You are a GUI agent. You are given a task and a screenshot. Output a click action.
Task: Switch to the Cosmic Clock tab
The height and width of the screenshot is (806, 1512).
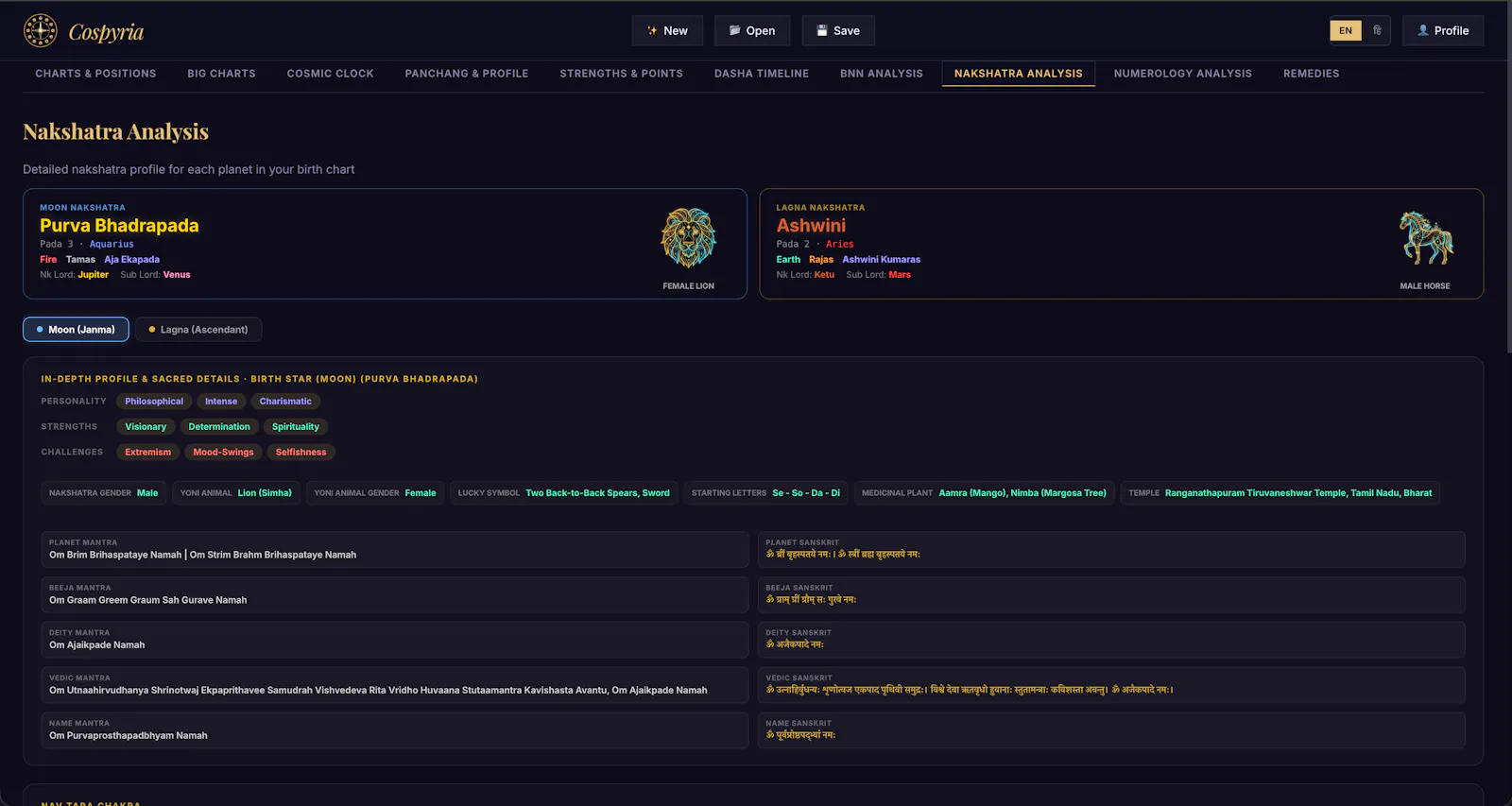[330, 74]
